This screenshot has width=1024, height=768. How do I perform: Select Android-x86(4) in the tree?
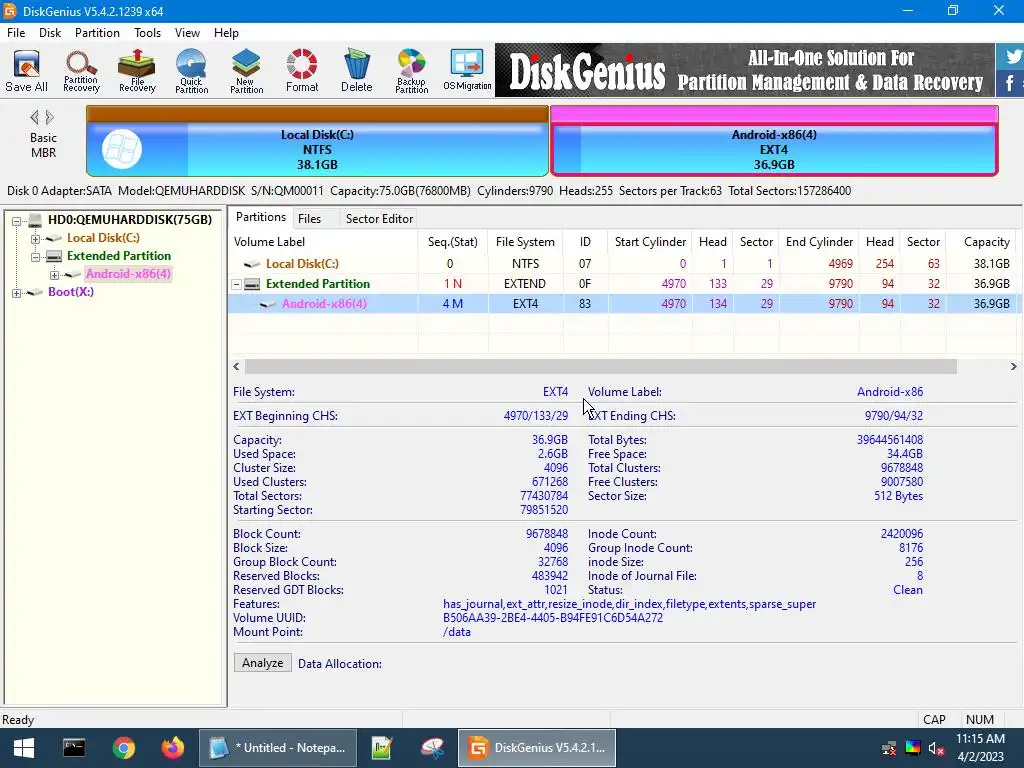point(128,274)
